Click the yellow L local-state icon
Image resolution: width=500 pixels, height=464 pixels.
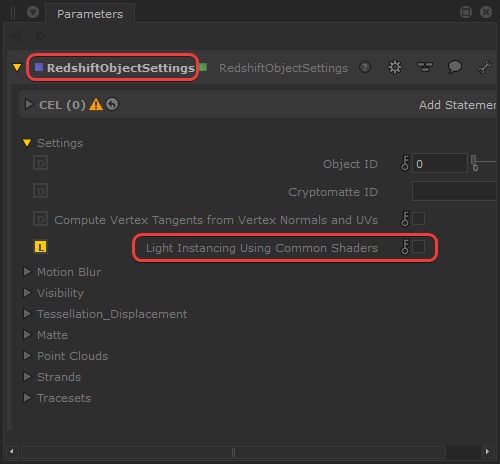(x=41, y=247)
